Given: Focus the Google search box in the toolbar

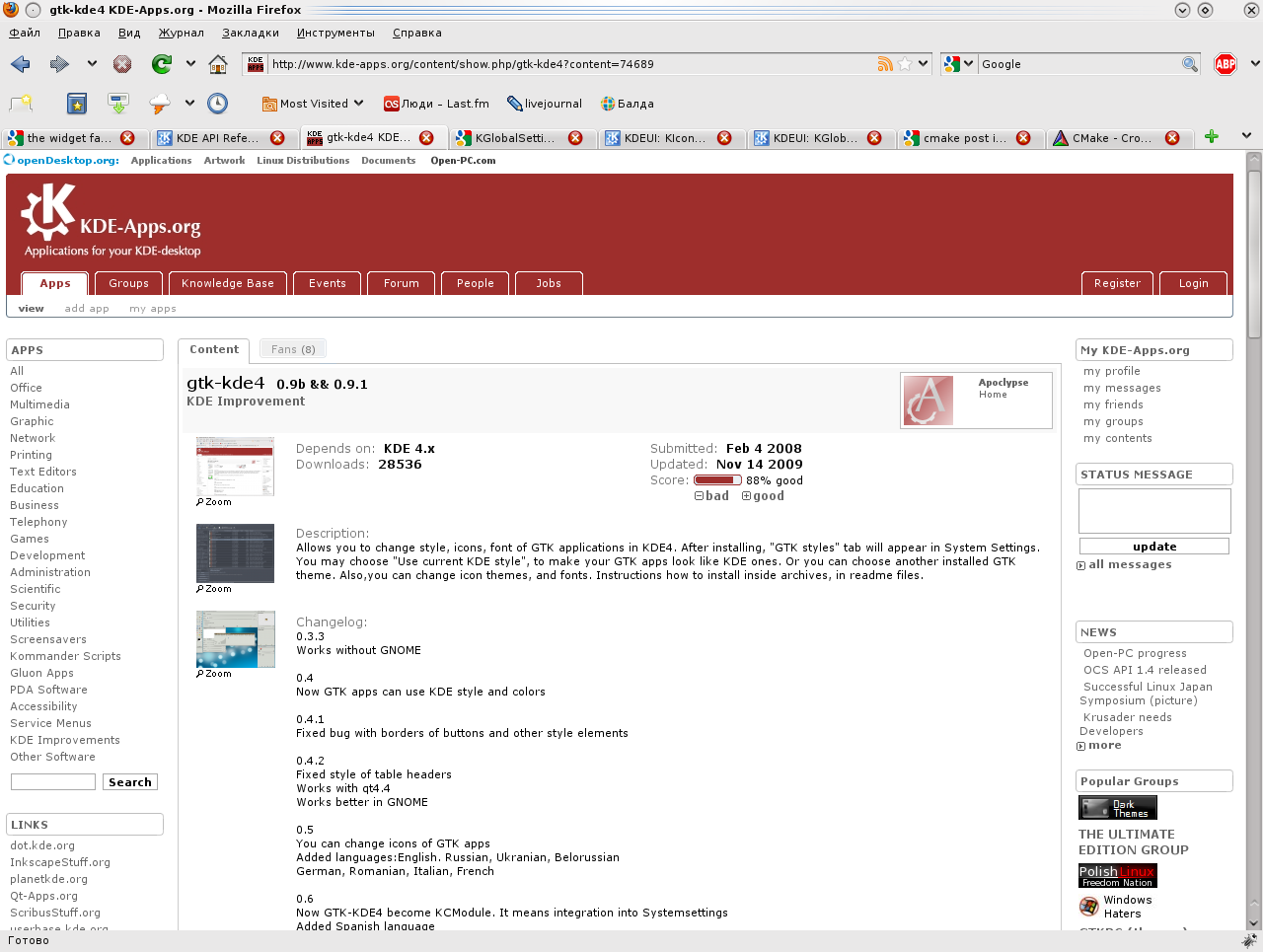Looking at the screenshot, I should point(1079,64).
